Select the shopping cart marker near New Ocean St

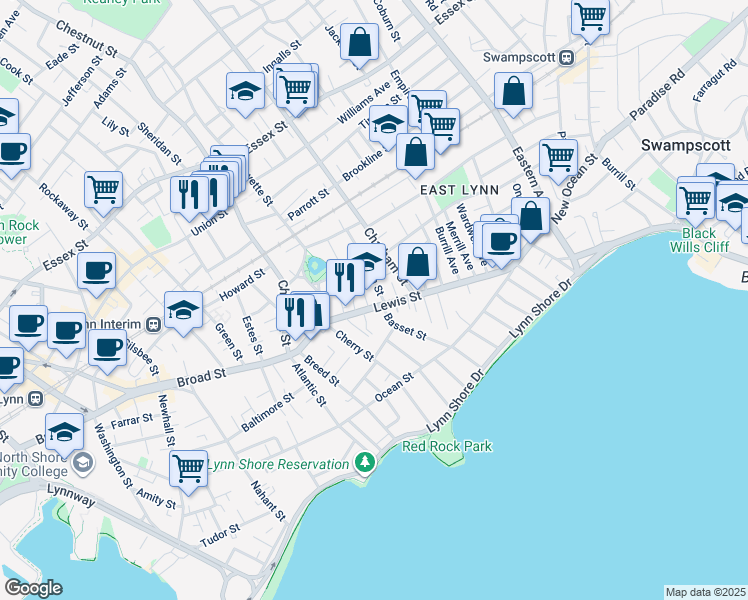click(558, 156)
